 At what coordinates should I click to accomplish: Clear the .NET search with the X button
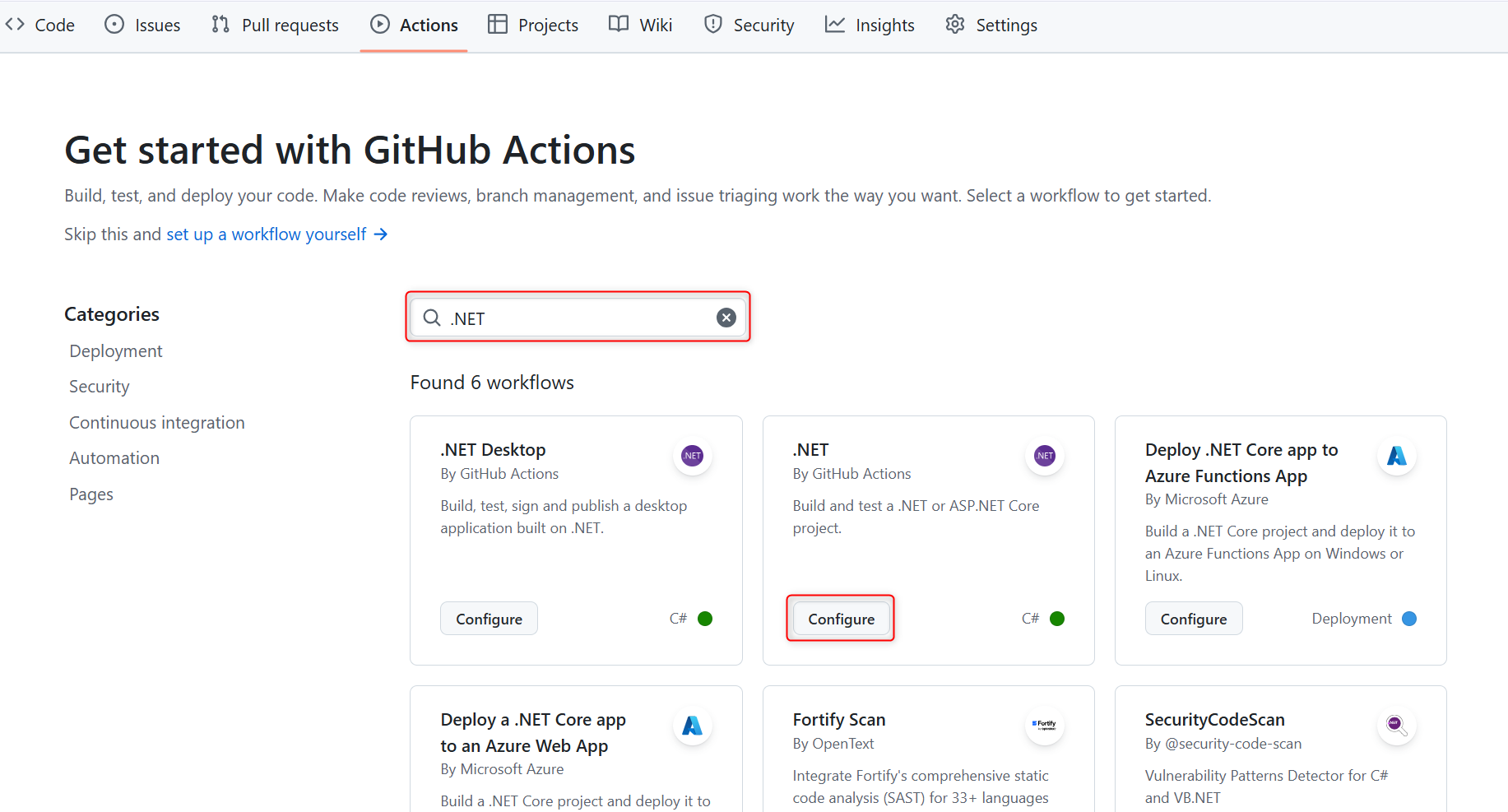[726, 317]
